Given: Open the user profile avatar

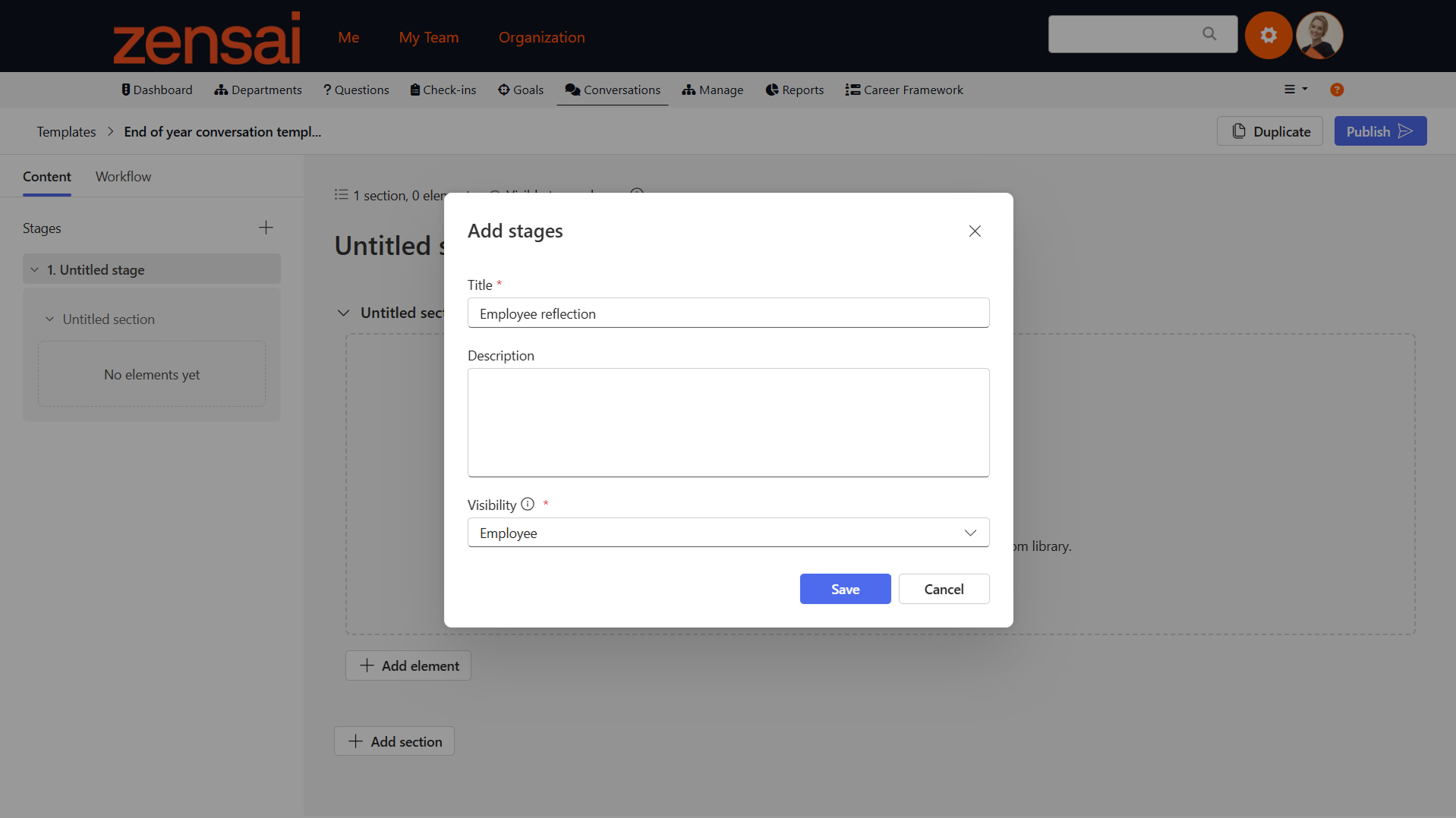Looking at the screenshot, I should point(1319,35).
